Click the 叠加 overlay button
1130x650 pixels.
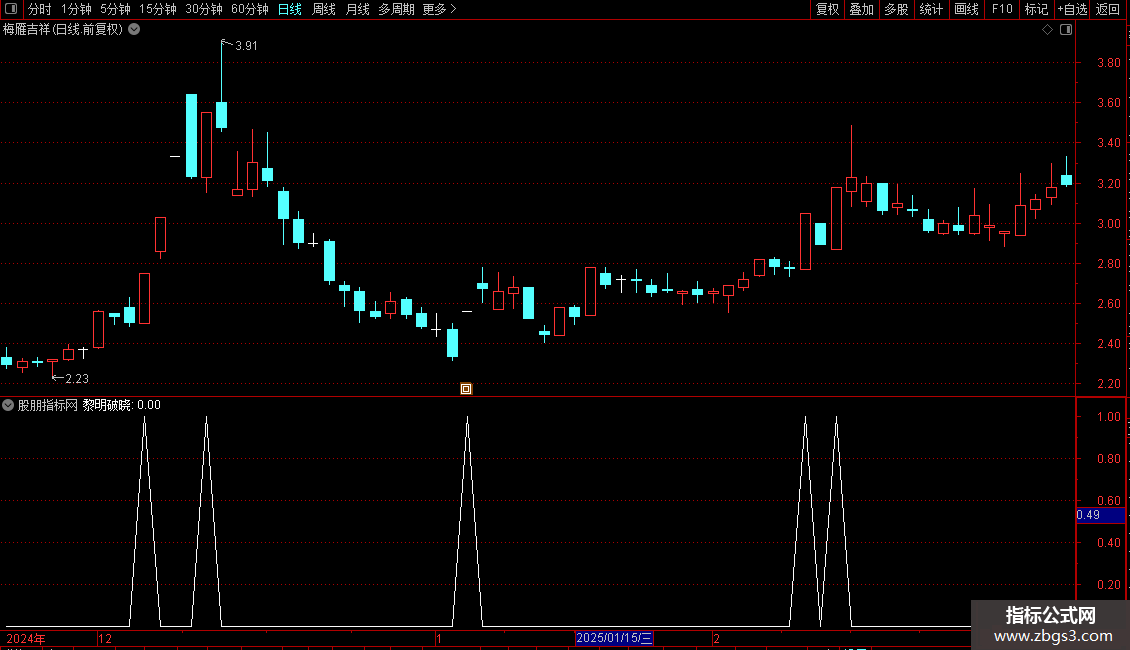[861, 9]
